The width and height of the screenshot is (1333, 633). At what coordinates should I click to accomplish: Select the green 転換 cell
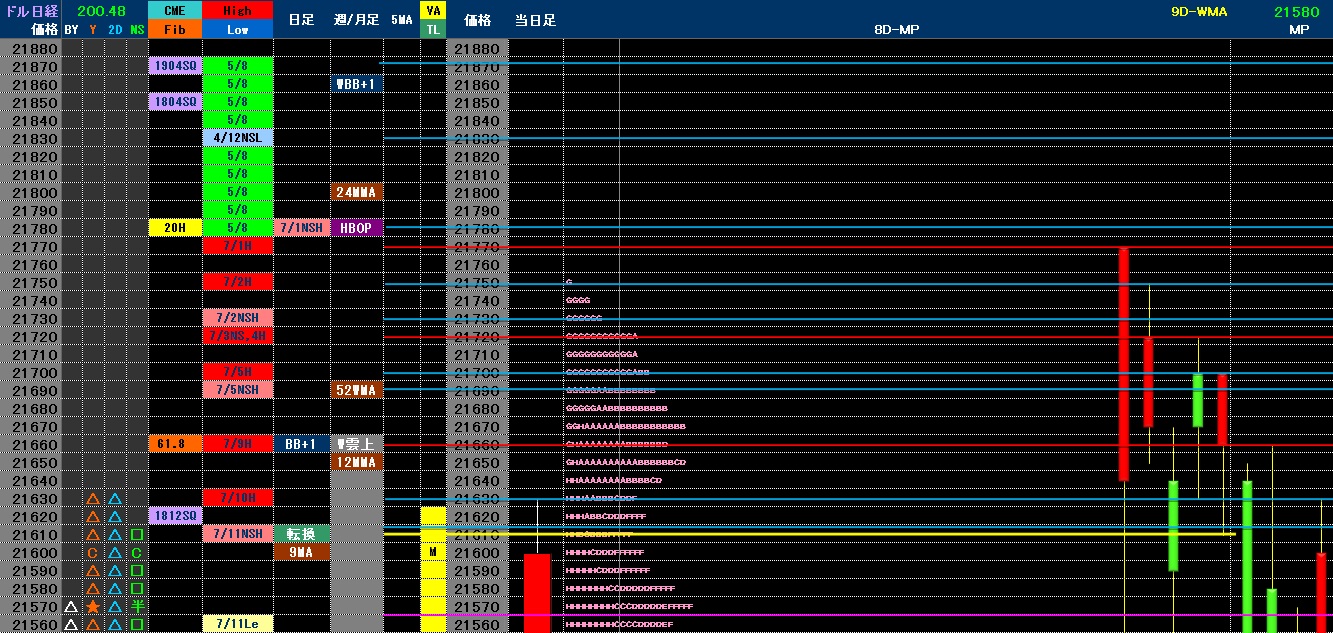click(301, 534)
